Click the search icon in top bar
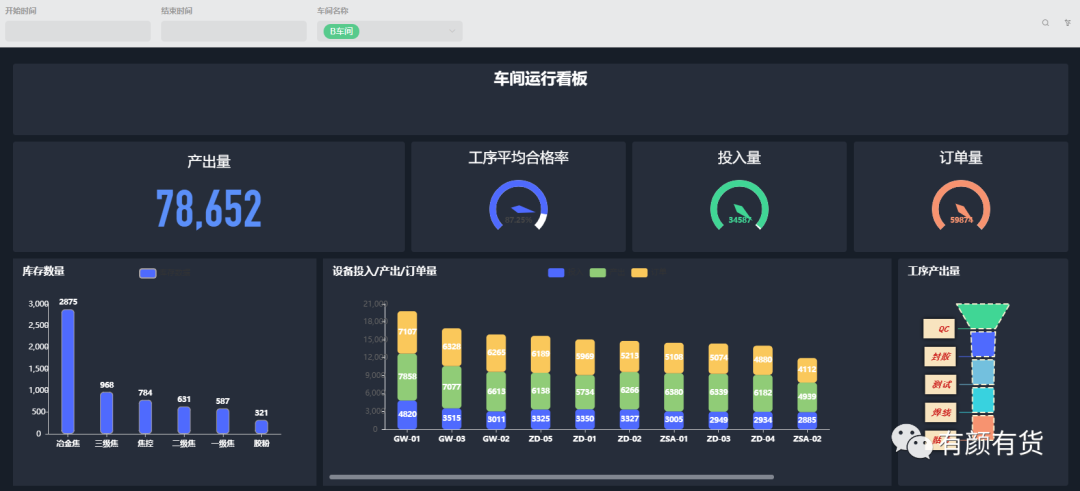This screenshot has width=1080, height=491. click(x=1046, y=22)
